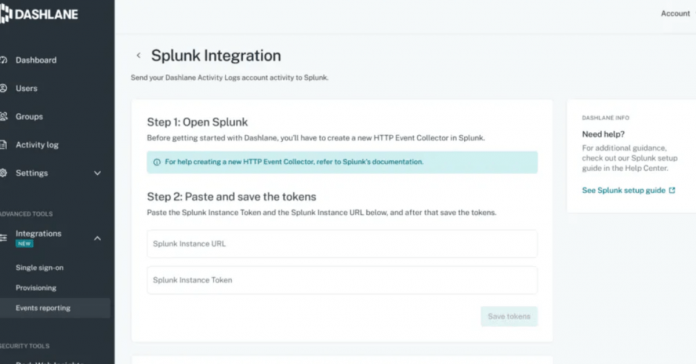The height and width of the screenshot is (364, 696).
Task: Expand the Settings submenu chevron
Action: tap(97, 173)
